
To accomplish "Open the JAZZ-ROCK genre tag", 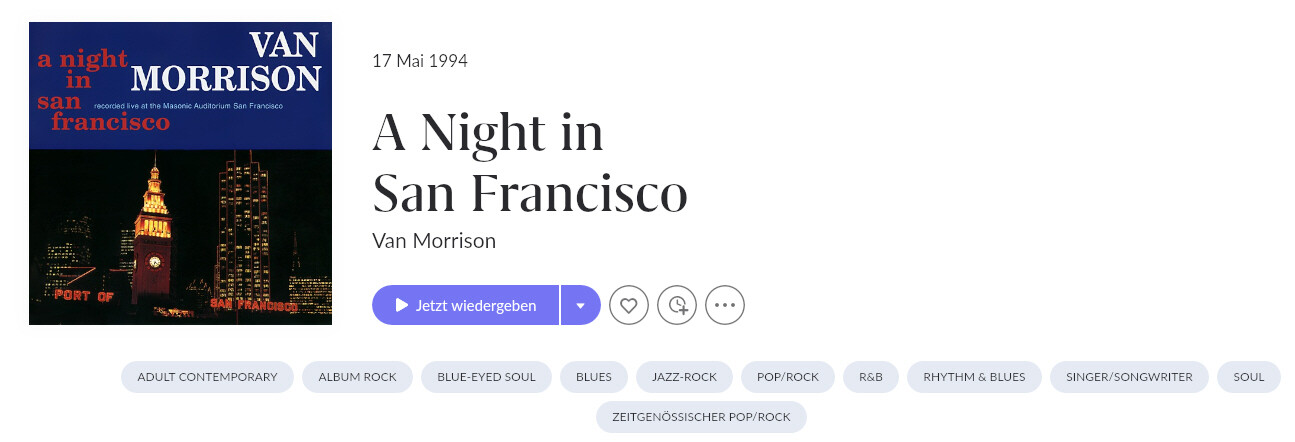I will (x=685, y=377).
